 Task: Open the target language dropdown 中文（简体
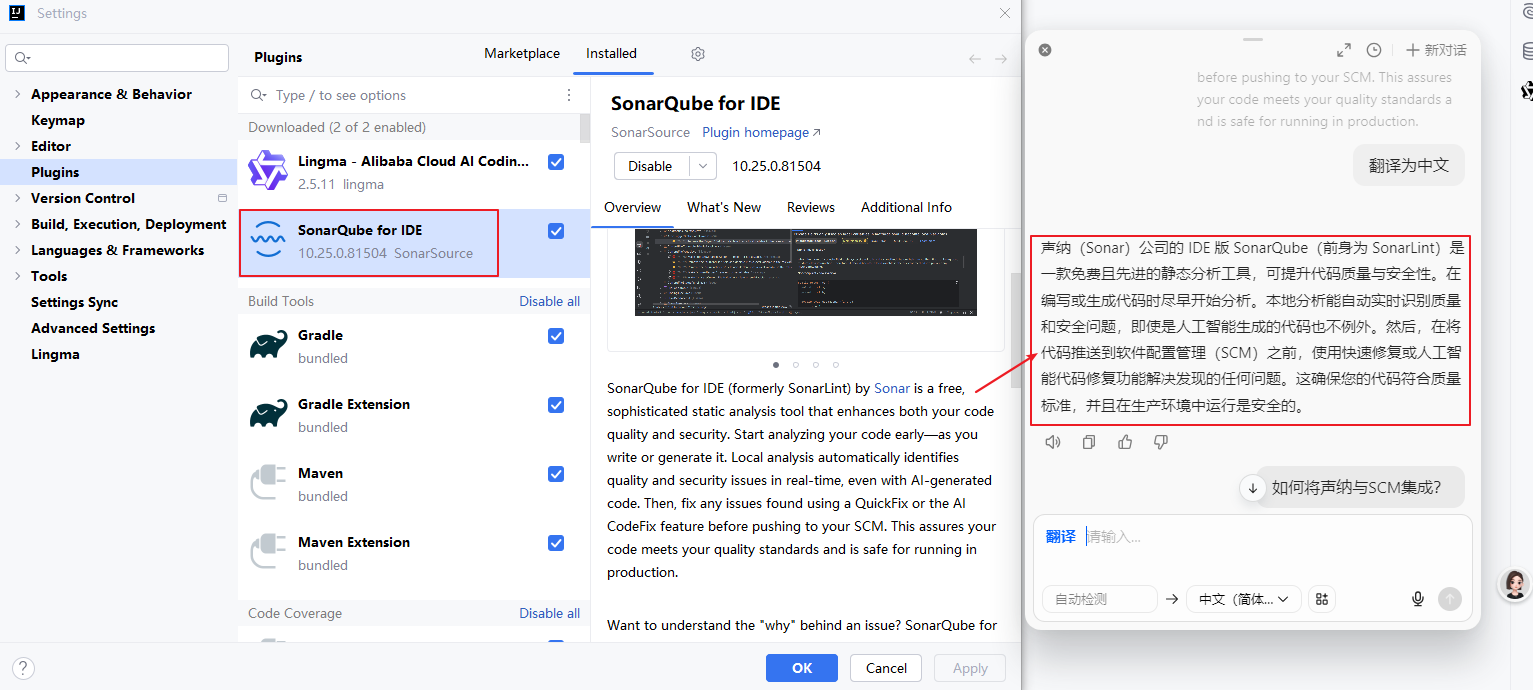point(1244,599)
